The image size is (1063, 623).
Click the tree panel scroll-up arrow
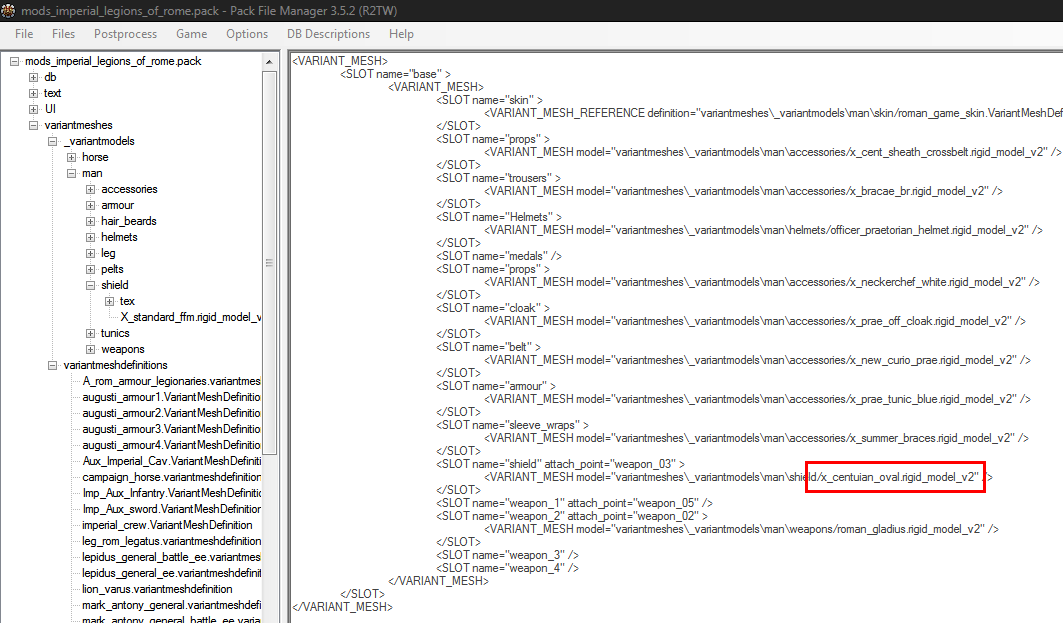coord(269,62)
